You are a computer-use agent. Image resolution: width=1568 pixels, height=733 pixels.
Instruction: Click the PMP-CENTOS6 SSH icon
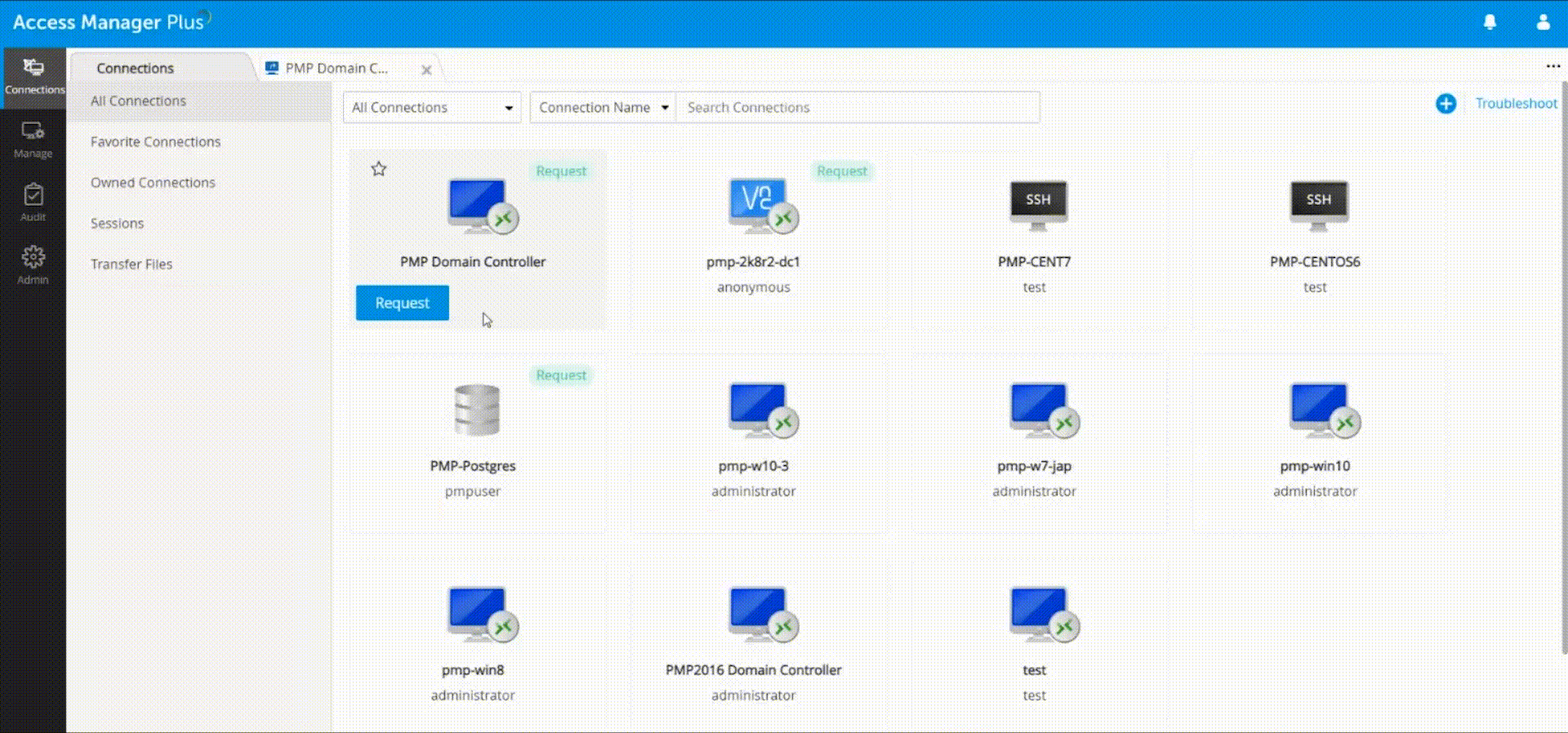pos(1318,204)
